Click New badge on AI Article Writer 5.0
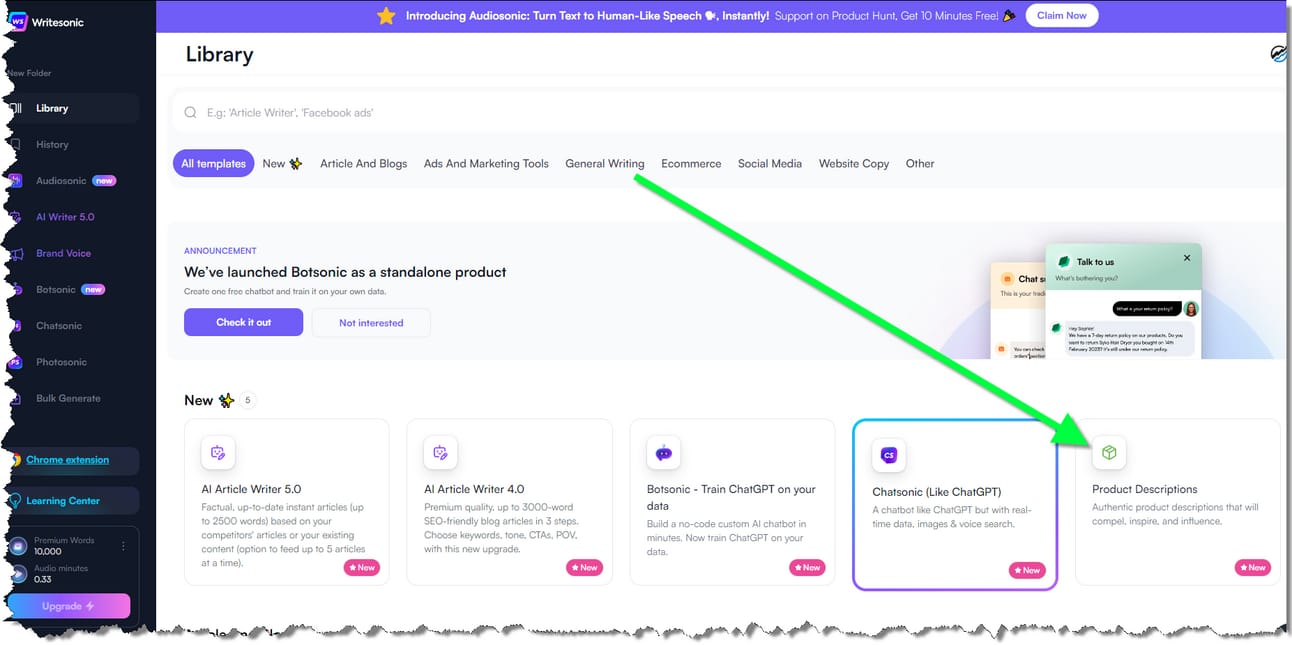The image size is (1292, 645). coord(361,567)
